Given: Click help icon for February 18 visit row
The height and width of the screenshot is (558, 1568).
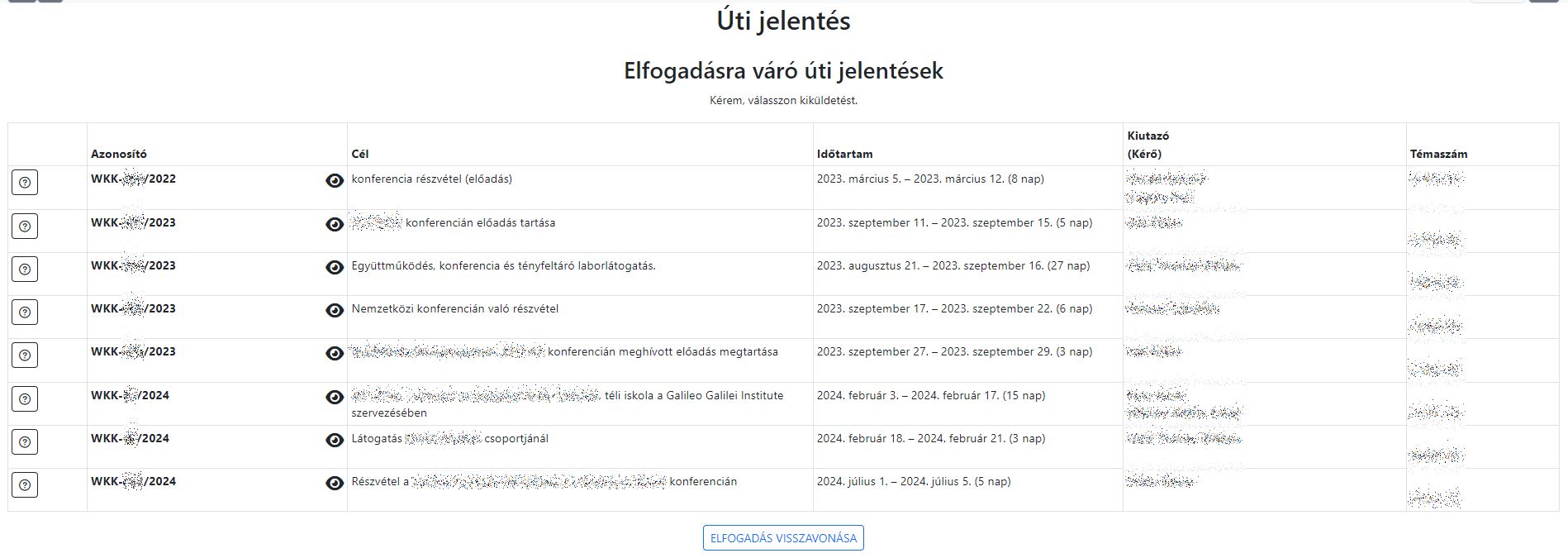Looking at the screenshot, I should tap(25, 441).
